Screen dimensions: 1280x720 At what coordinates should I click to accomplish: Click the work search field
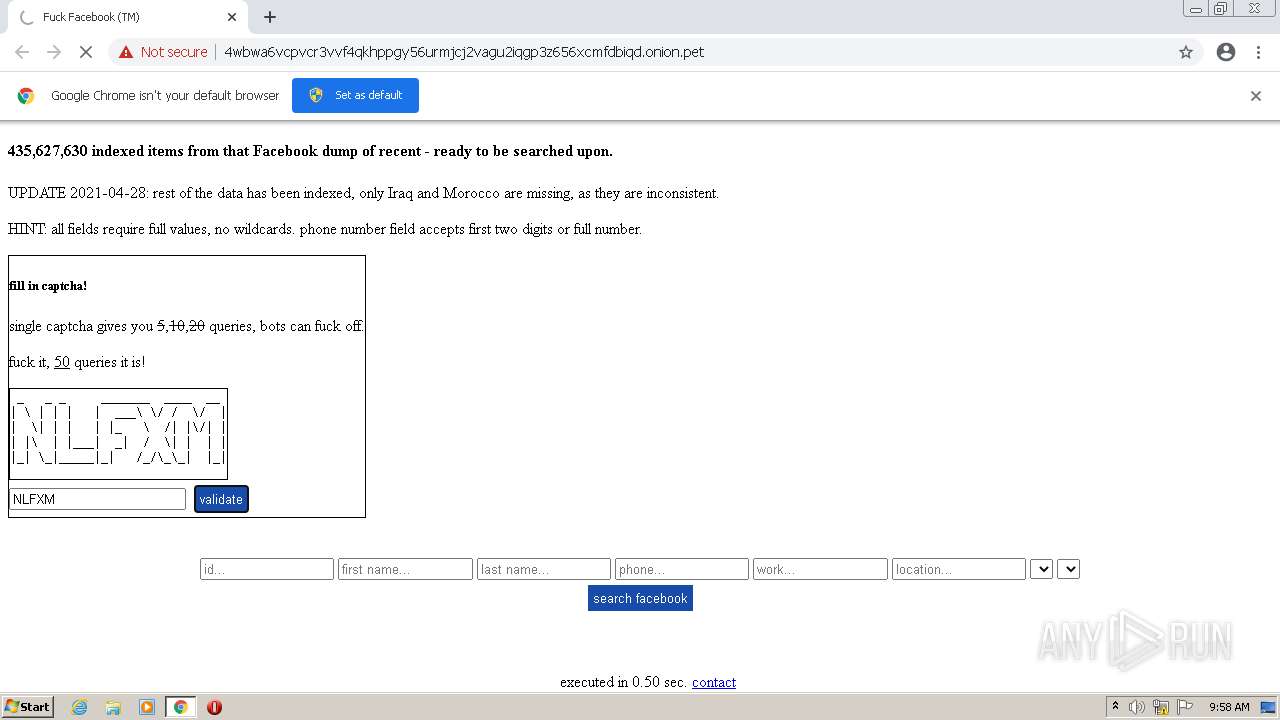[x=820, y=569]
